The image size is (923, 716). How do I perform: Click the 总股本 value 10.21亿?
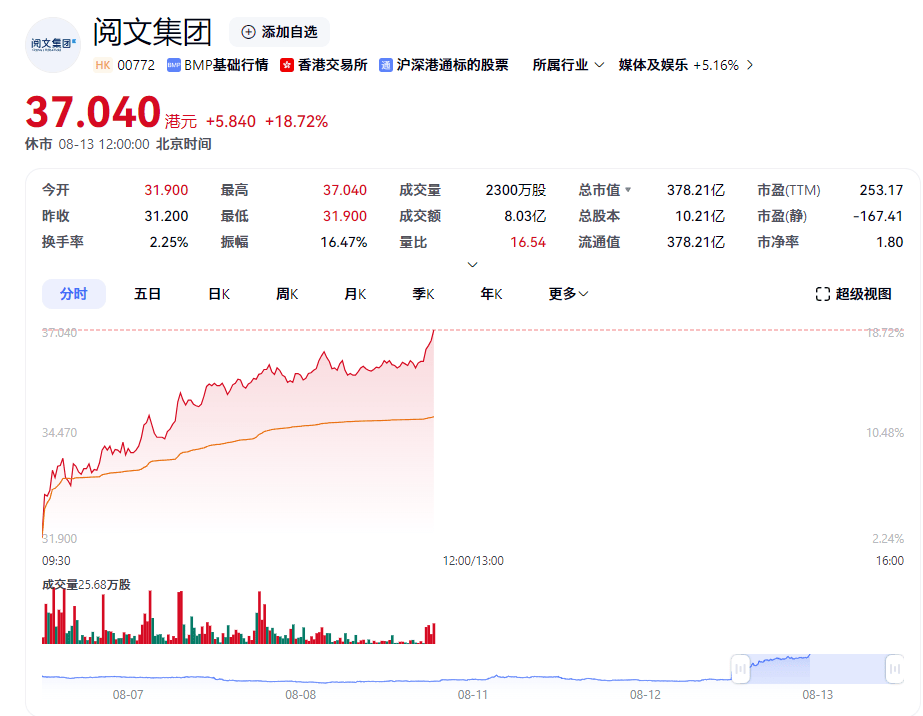pyautogui.click(x=699, y=216)
